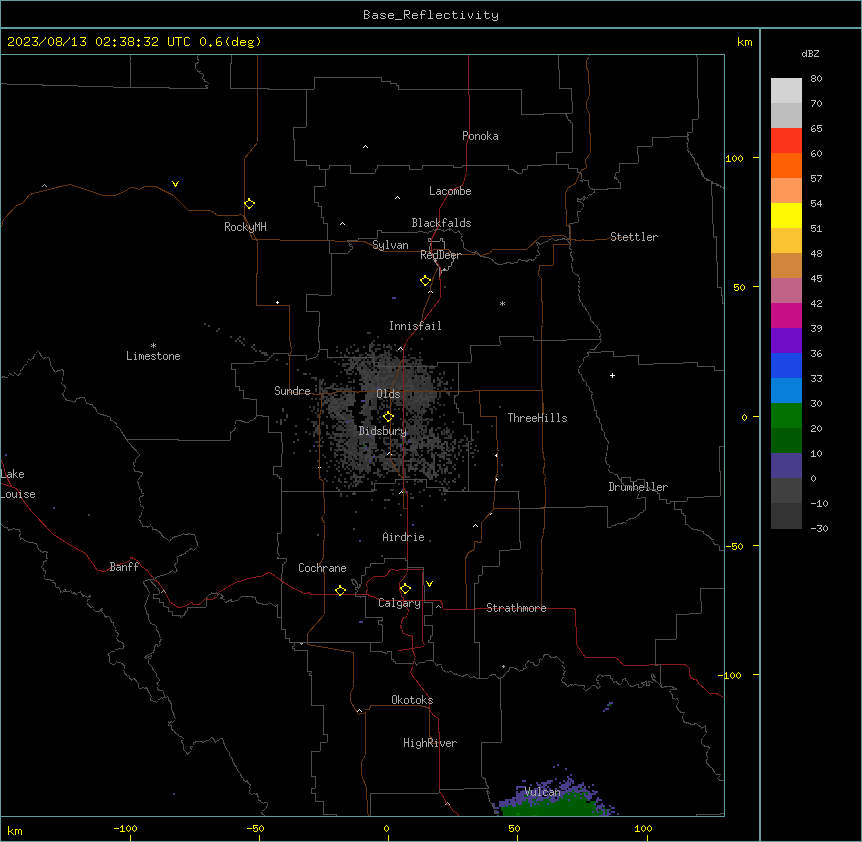Click the RedDeer city label
This screenshot has height=842, width=862.
tap(440, 255)
